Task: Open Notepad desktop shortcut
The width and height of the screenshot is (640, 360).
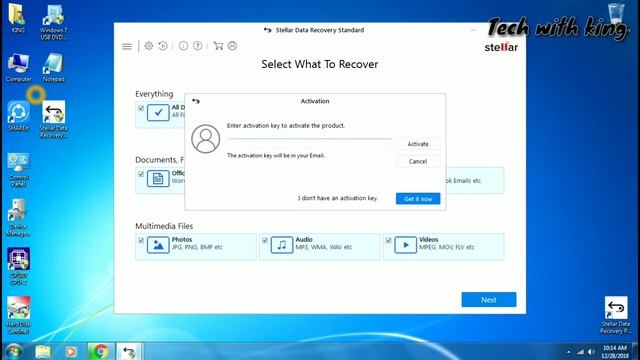Action: tap(53, 68)
